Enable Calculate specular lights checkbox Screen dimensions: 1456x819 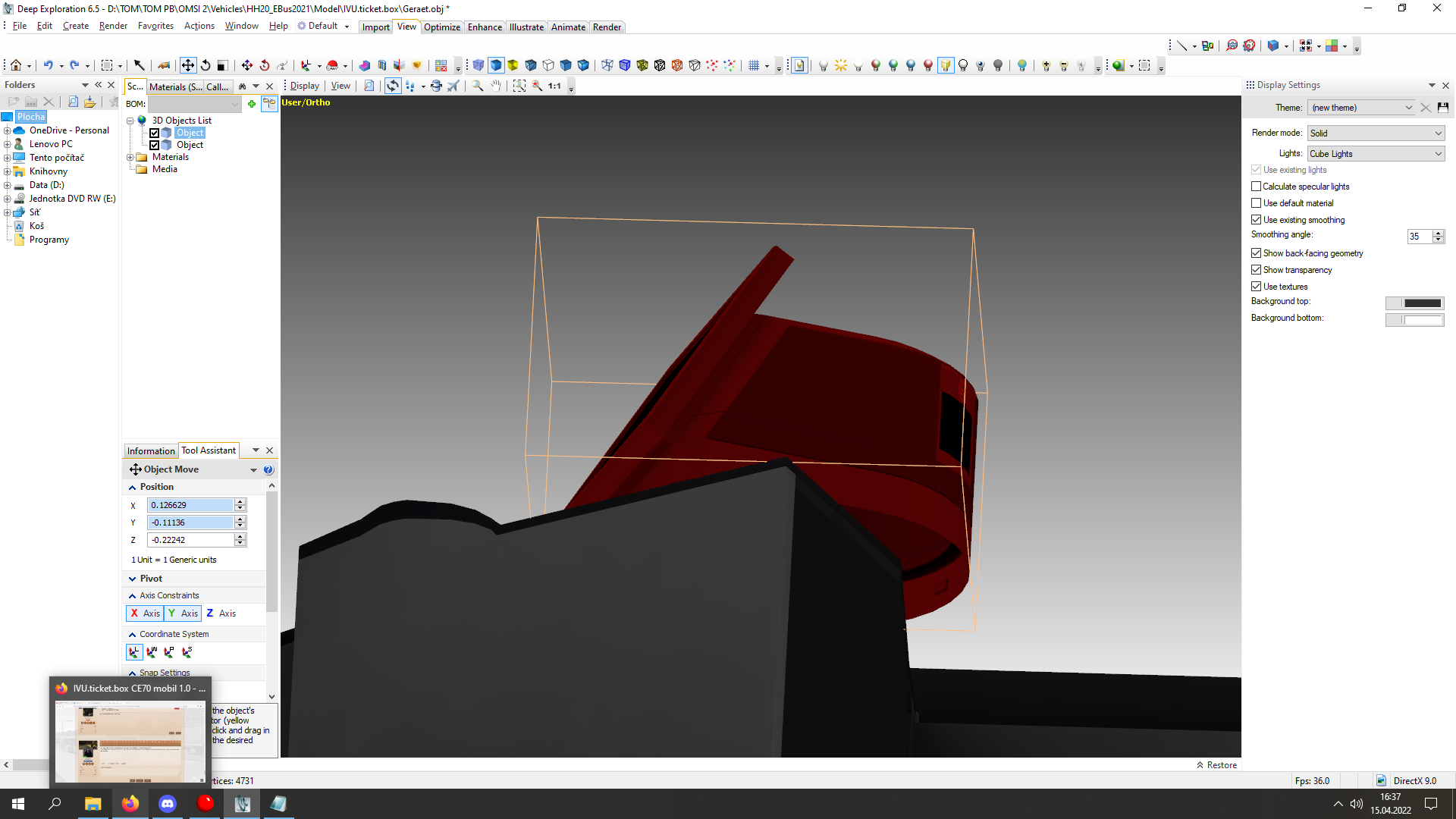pos(1257,187)
